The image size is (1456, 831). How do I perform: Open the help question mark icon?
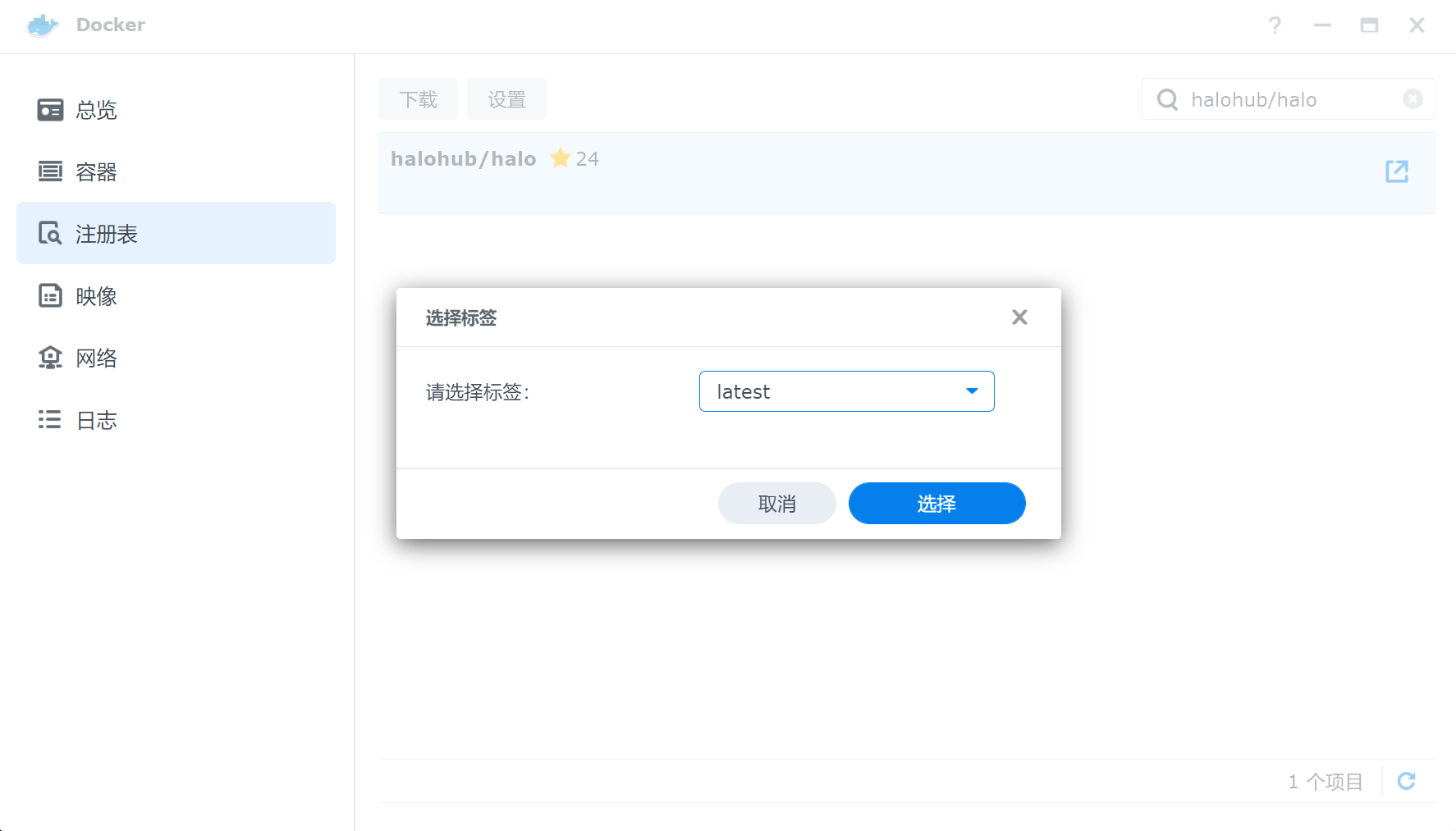click(1275, 25)
